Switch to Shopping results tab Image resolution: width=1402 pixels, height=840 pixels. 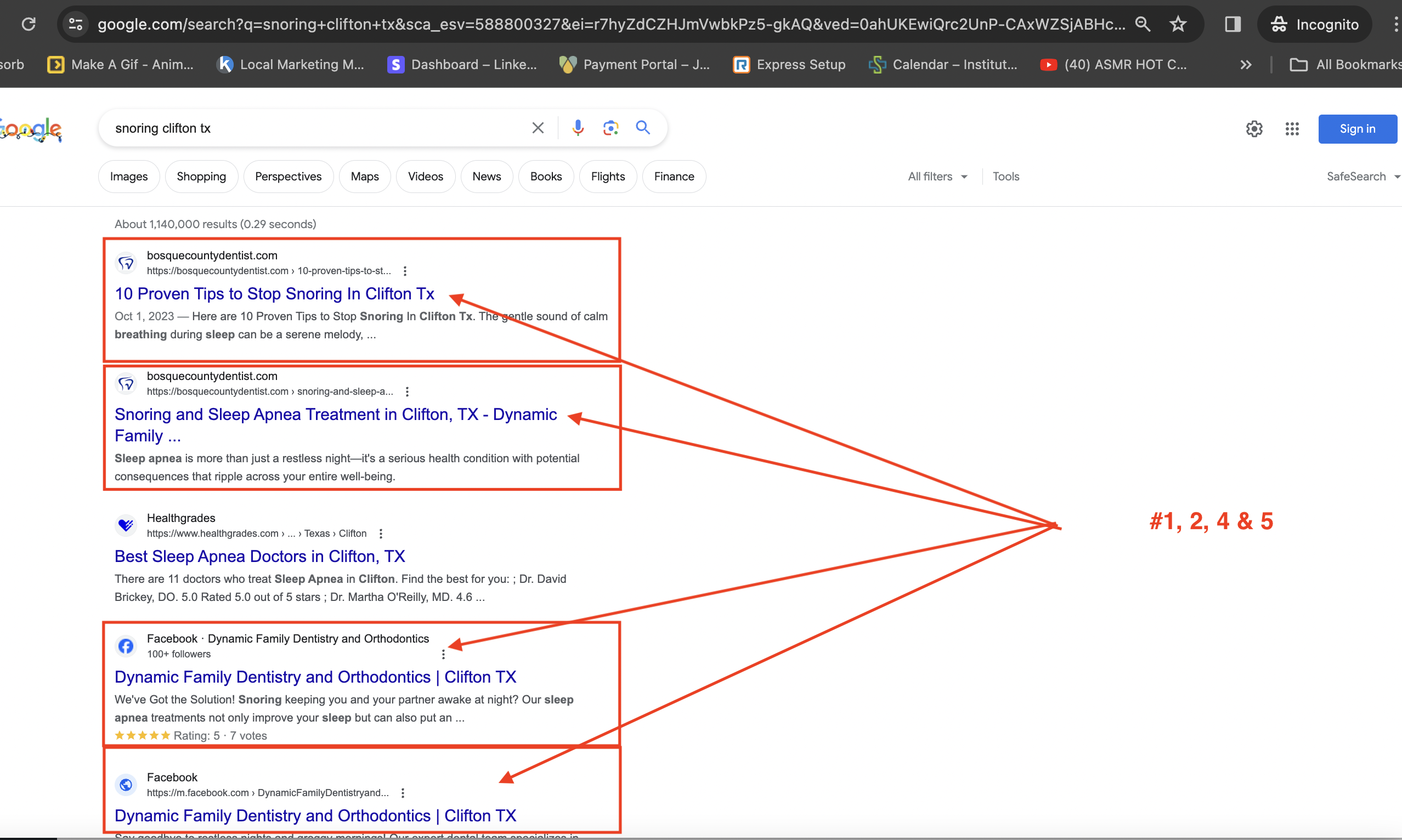pyautogui.click(x=201, y=177)
